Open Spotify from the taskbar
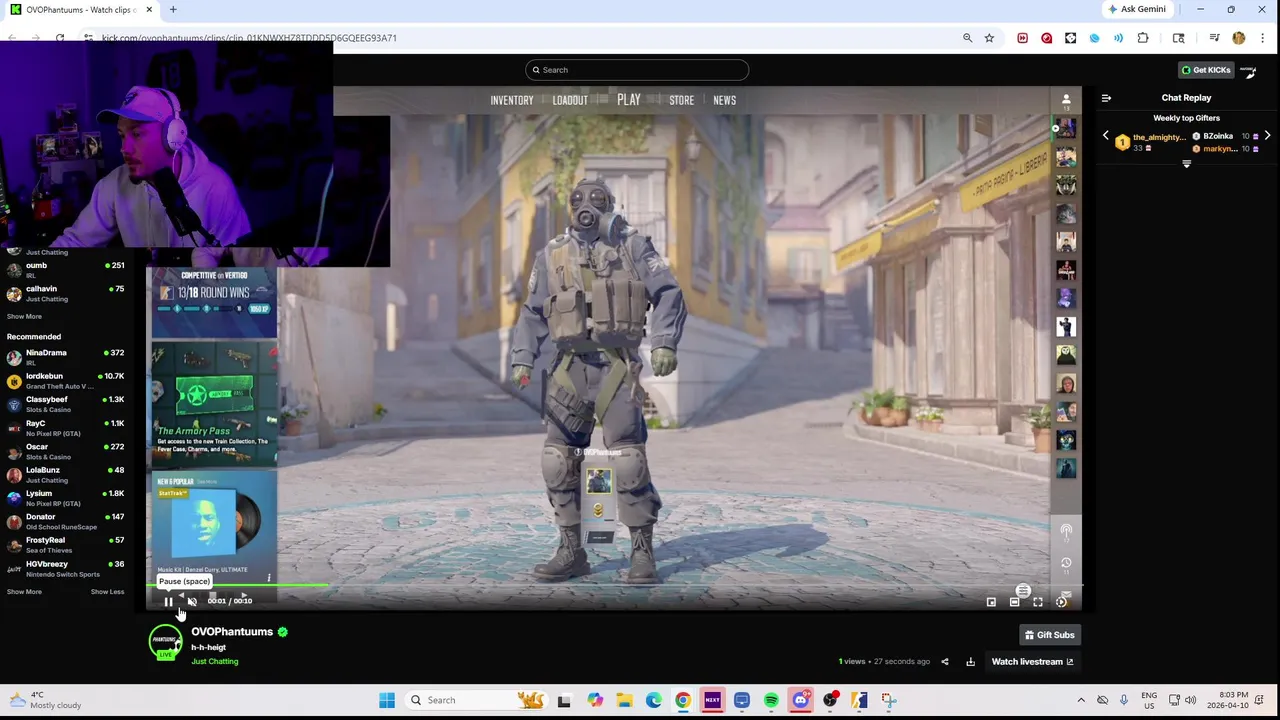 click(771, 700)
